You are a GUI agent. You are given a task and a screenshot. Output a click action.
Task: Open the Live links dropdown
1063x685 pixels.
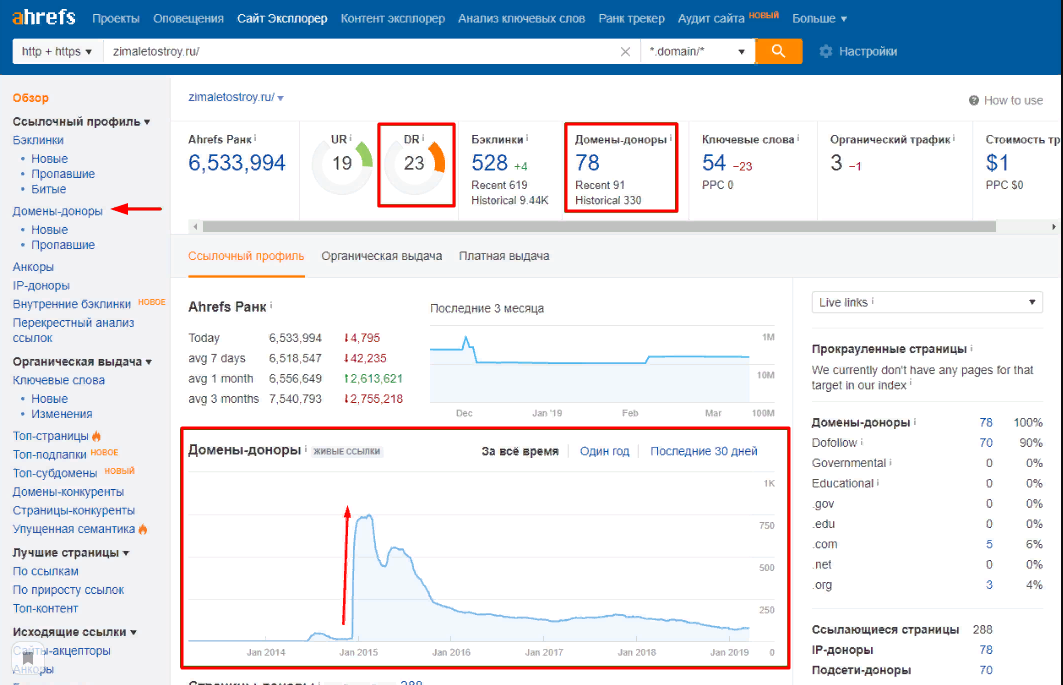pos(927,302)
